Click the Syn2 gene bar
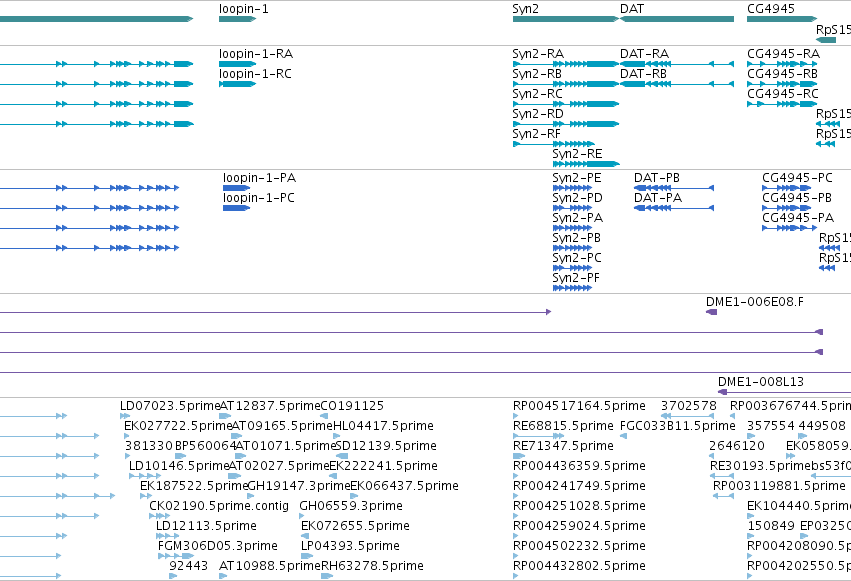Viewport: 851px width, 581px height. click(566, 19)
